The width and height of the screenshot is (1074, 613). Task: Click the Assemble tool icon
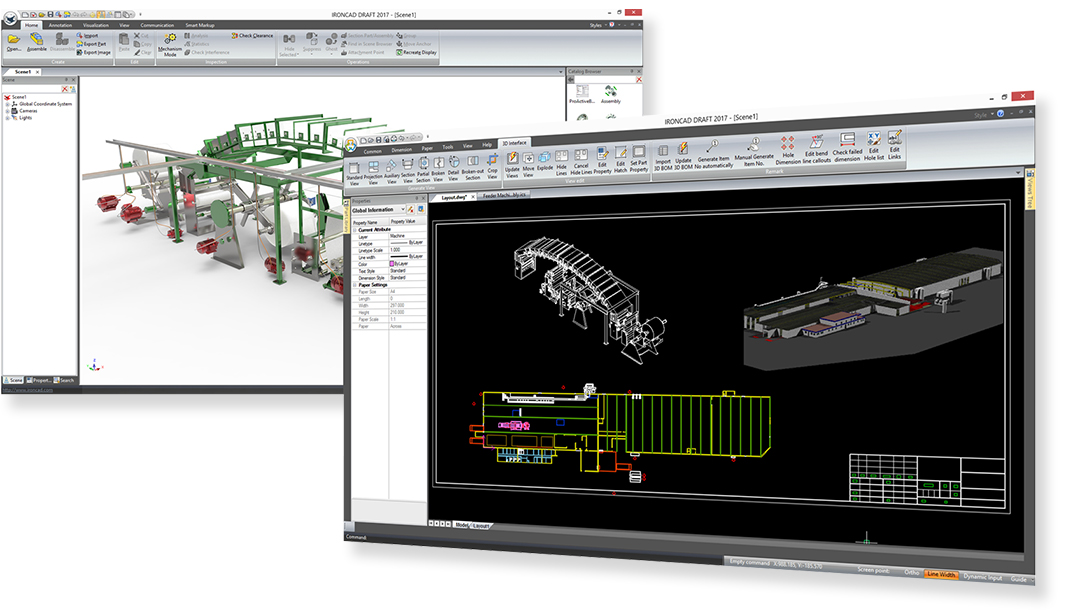click(37, 41)
